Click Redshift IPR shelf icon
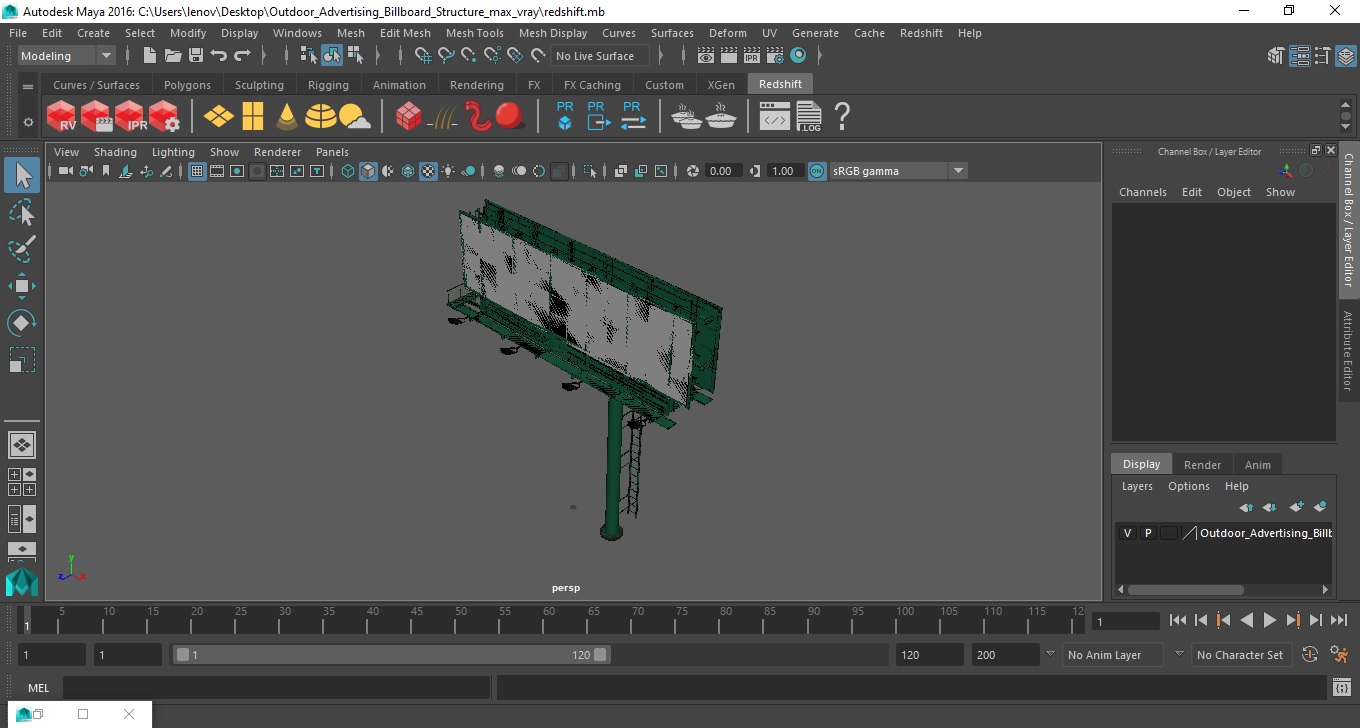The image size is (1360, 728). 130,117
